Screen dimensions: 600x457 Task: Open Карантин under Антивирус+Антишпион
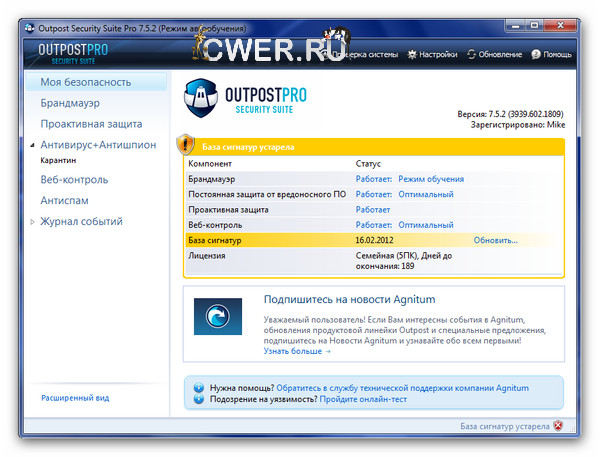coord(58,160)
